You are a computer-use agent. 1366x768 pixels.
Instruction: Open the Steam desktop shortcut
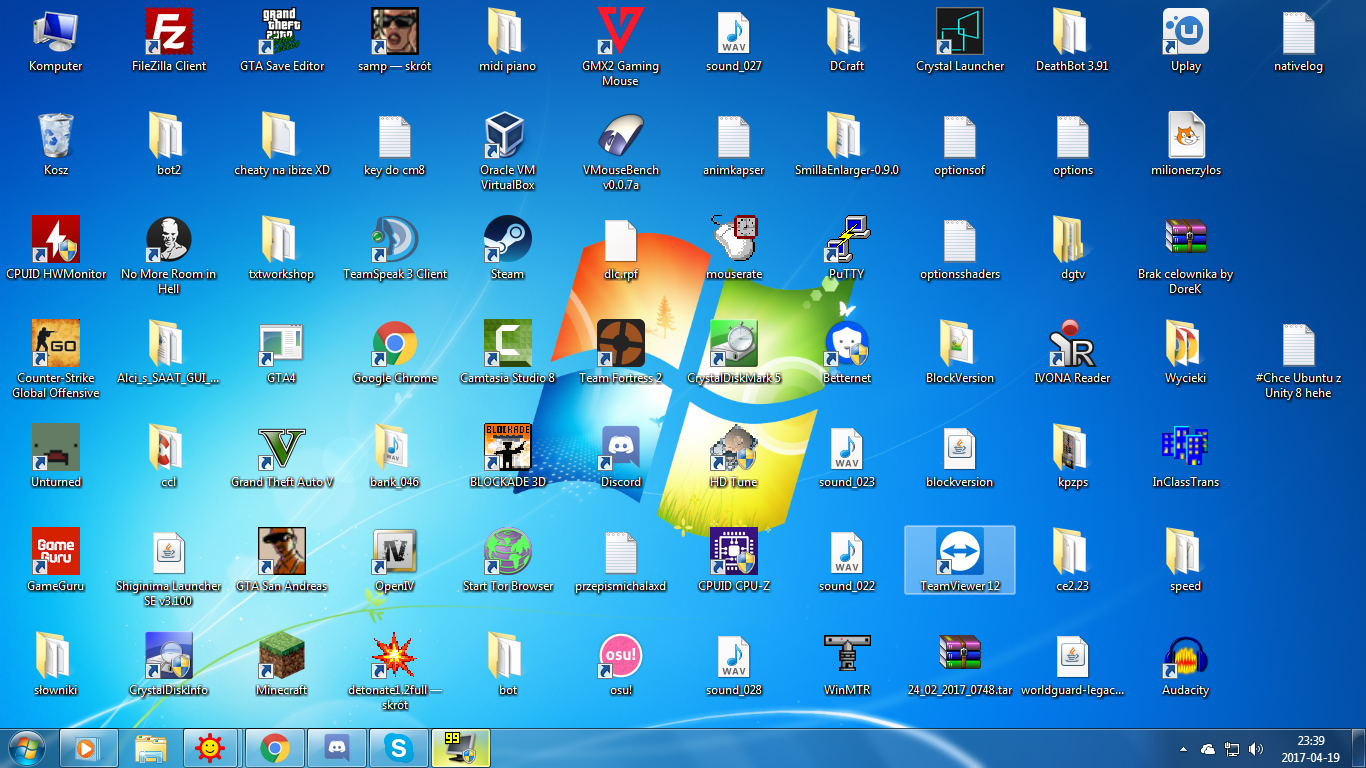(x=508, y=240)
